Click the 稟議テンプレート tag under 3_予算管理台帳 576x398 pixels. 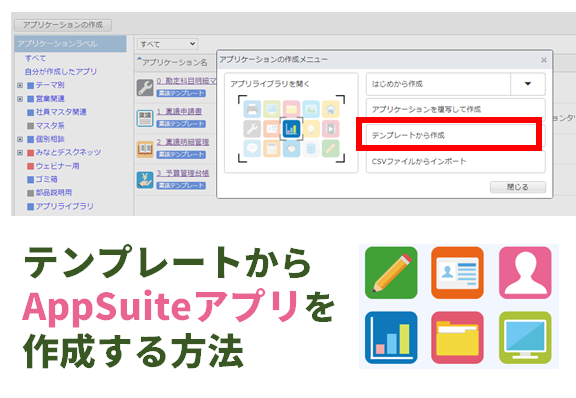click(x=181, y=186)
